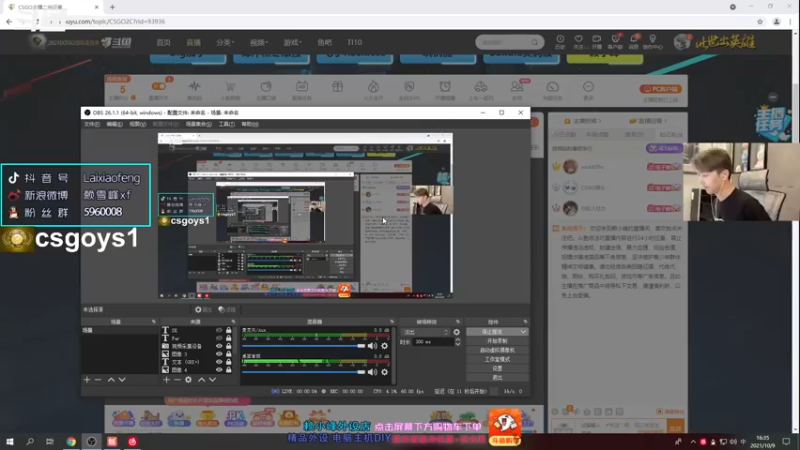This screenshot has width=800, height=450.
Task: Mute the 桌面音频 speaker icon
Action: (372, 372)
